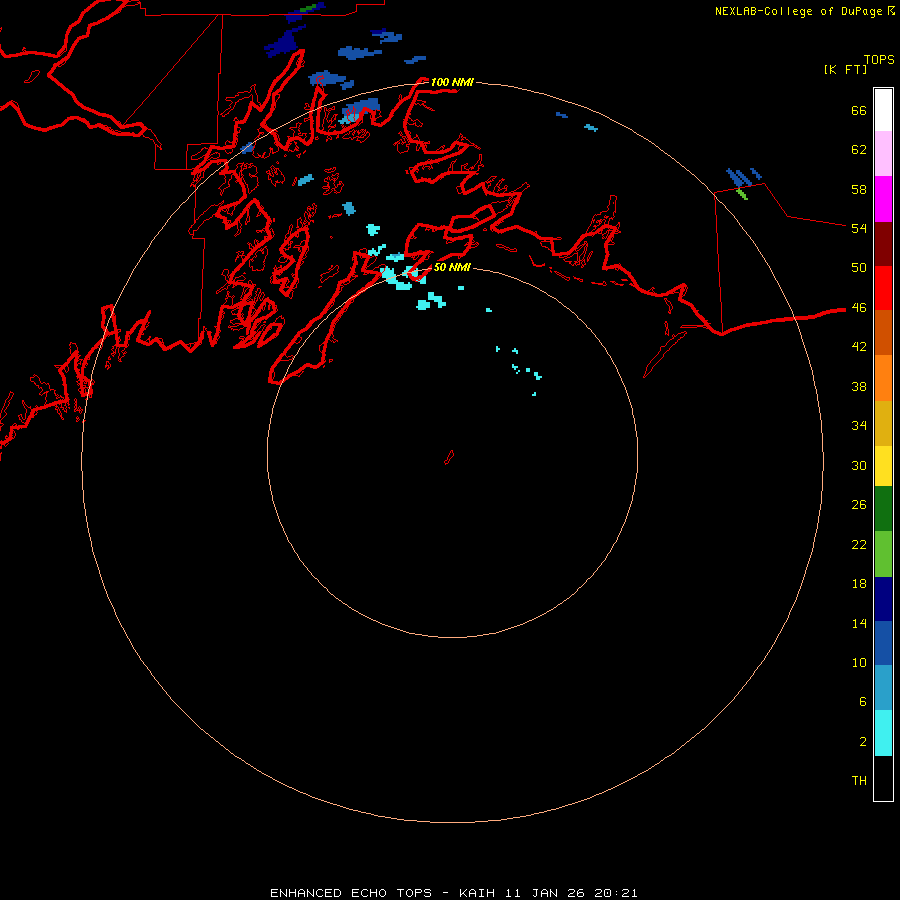900x900 pixels.
Task: Select the black bottom legend swatch
Action: point(883,778)
